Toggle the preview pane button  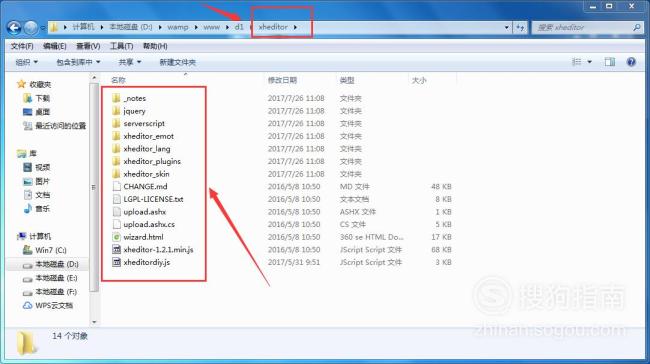(x=609, y=62)
